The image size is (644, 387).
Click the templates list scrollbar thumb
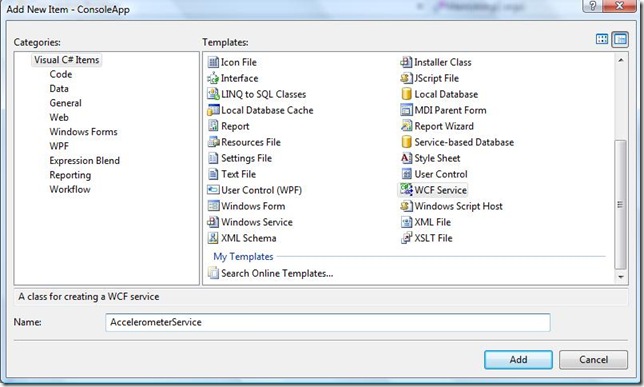point(621,205)
